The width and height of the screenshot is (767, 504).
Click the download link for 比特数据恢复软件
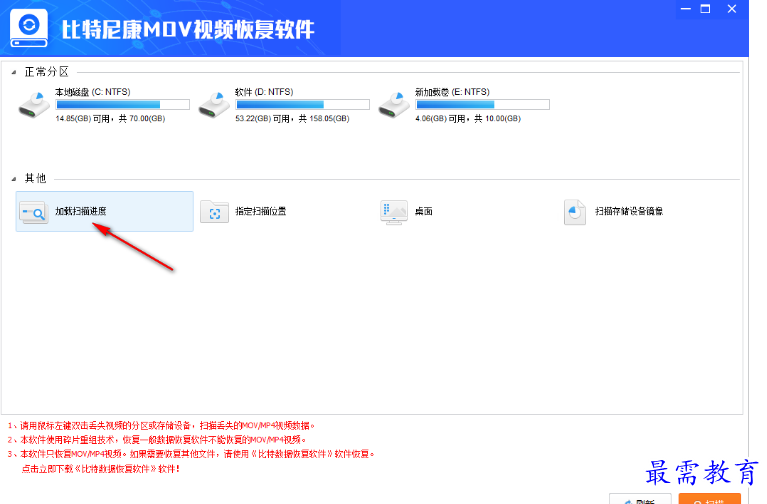point(101,469)
